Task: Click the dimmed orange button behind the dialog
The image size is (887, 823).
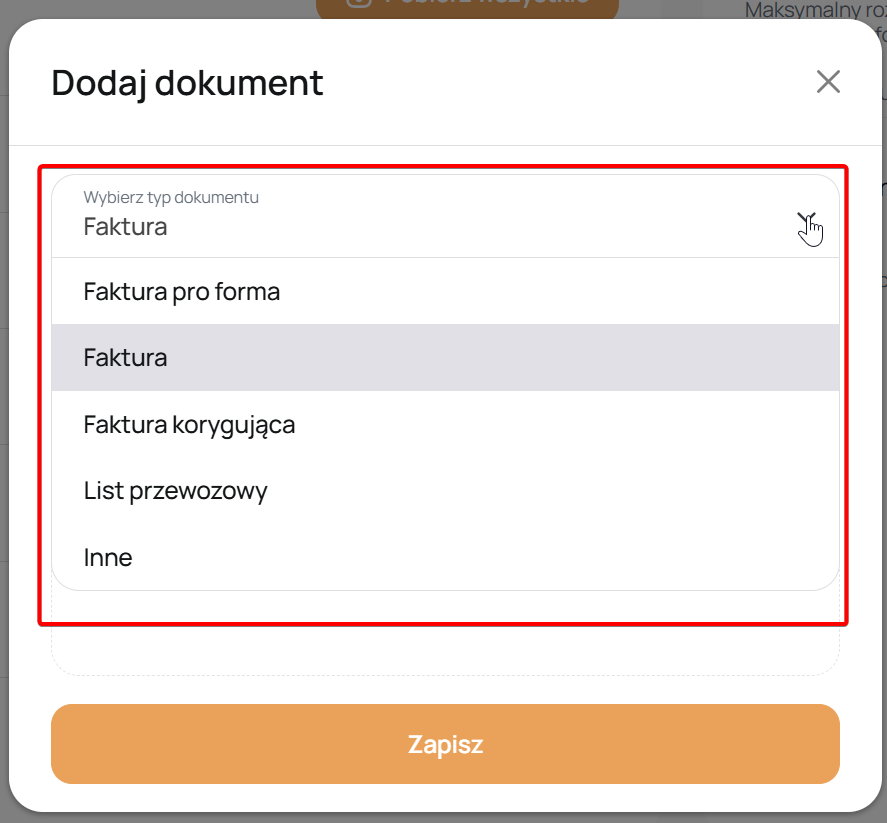Action: pyautogui.click(x=467, y=8)
